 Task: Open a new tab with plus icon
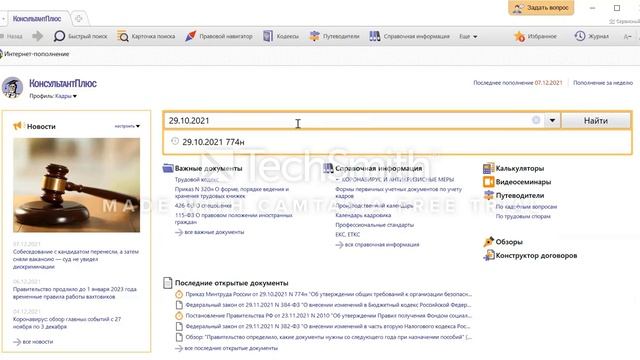pos(79,18)
